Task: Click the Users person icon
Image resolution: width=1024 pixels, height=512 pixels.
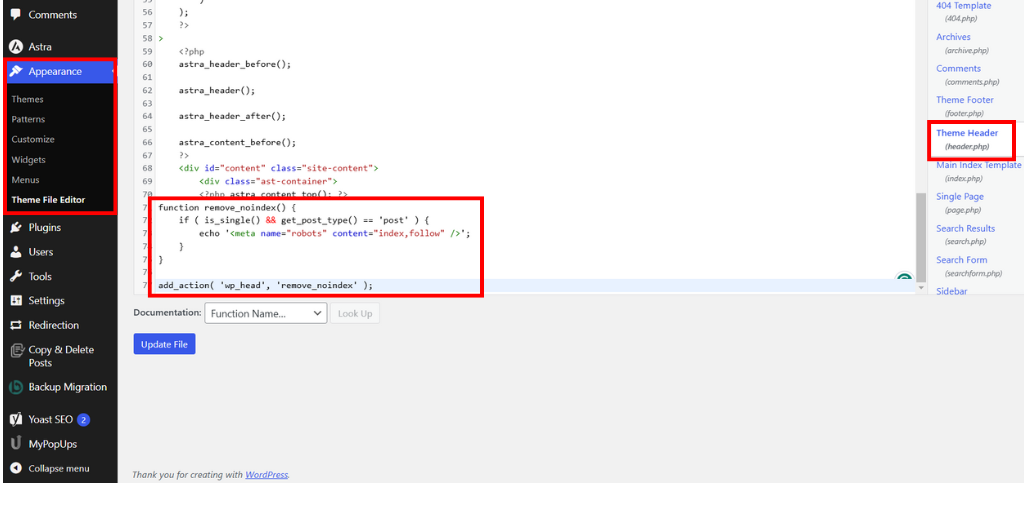Action: click(x=16, y=252)
